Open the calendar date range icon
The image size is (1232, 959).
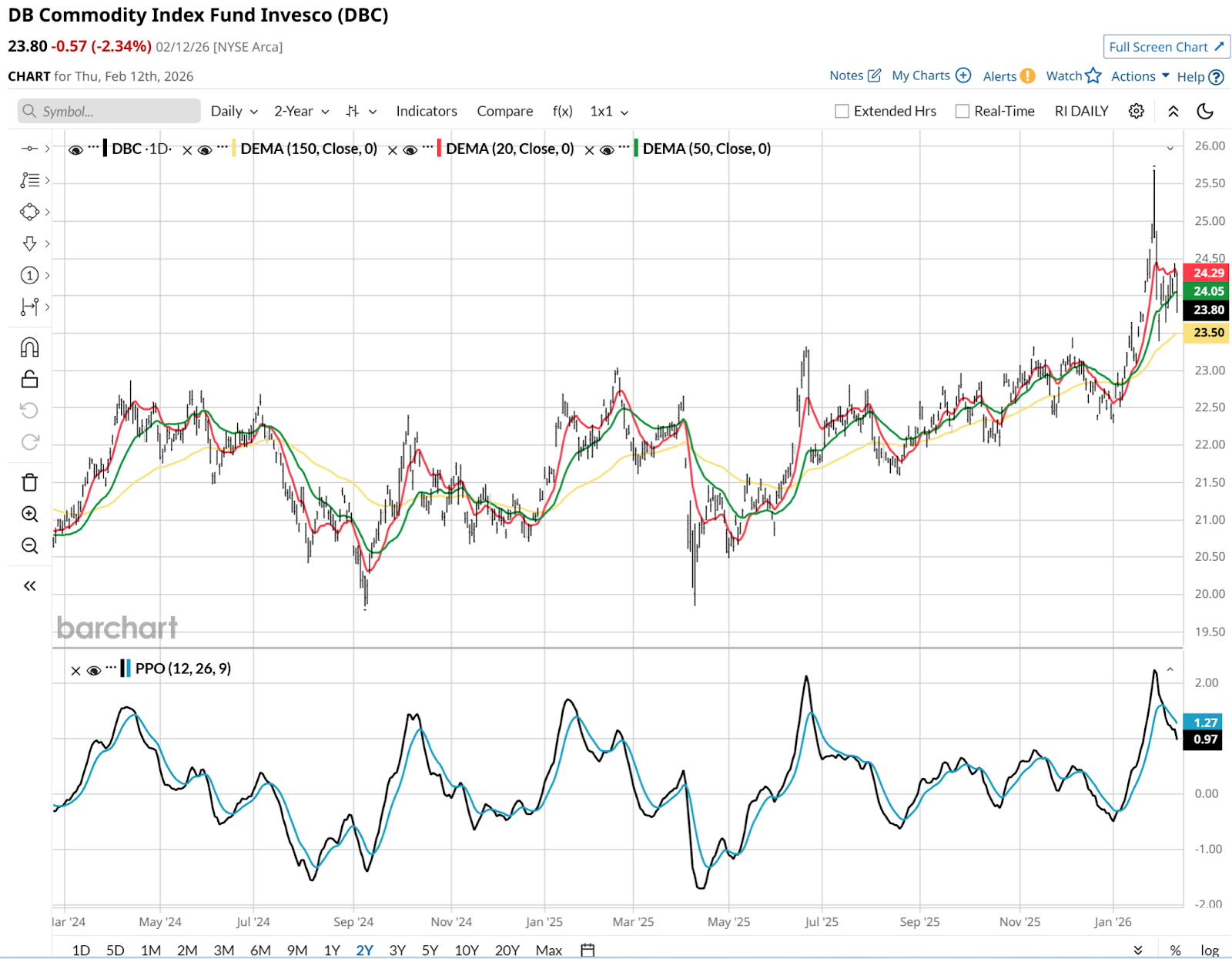tap(588, 950)
